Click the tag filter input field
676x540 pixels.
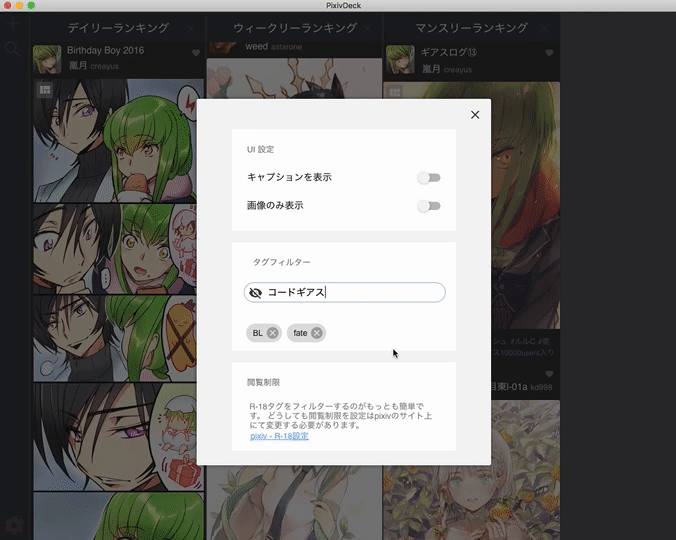[x=344, y=292]
